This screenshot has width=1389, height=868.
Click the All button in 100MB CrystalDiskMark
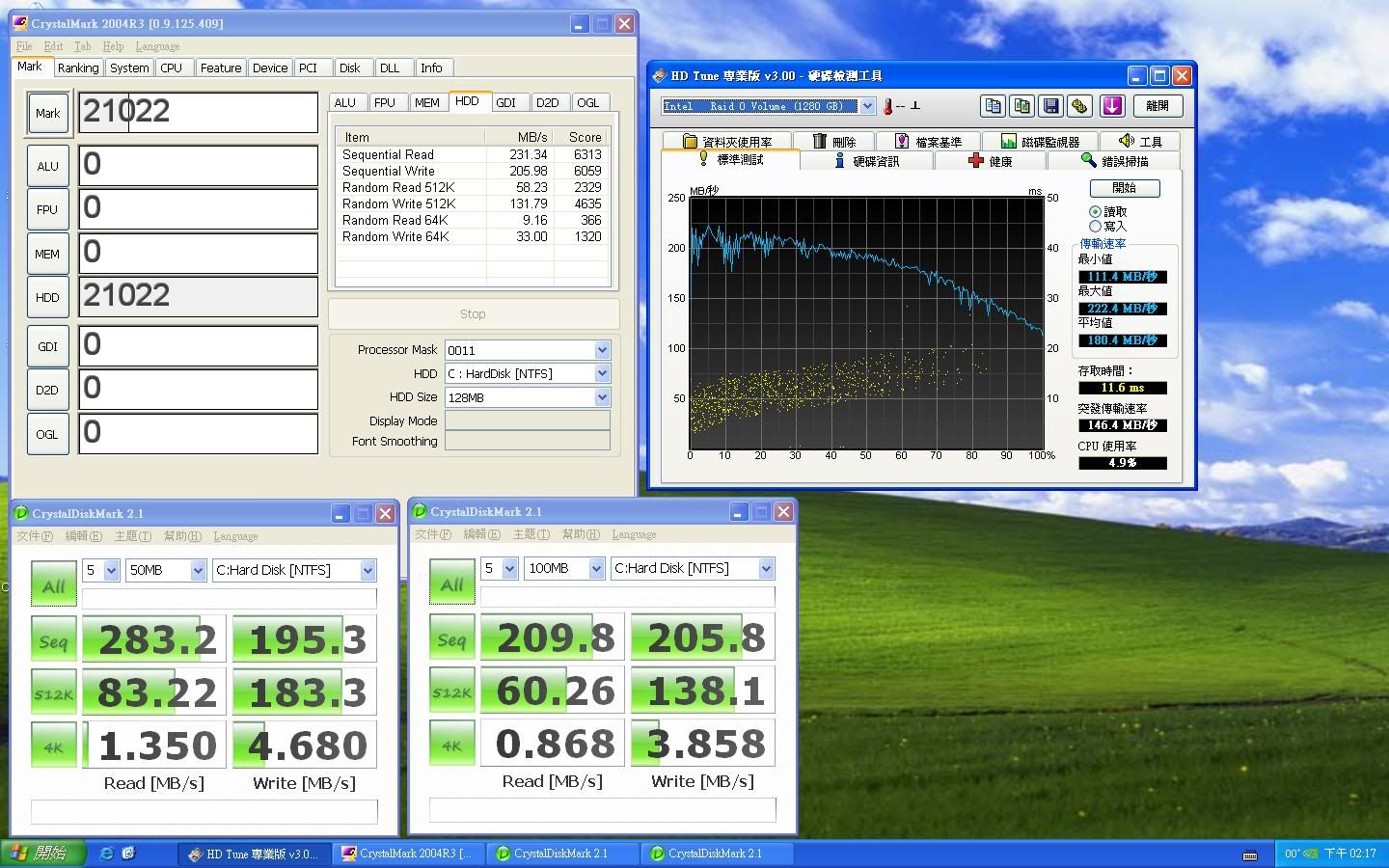pos(451,584)
